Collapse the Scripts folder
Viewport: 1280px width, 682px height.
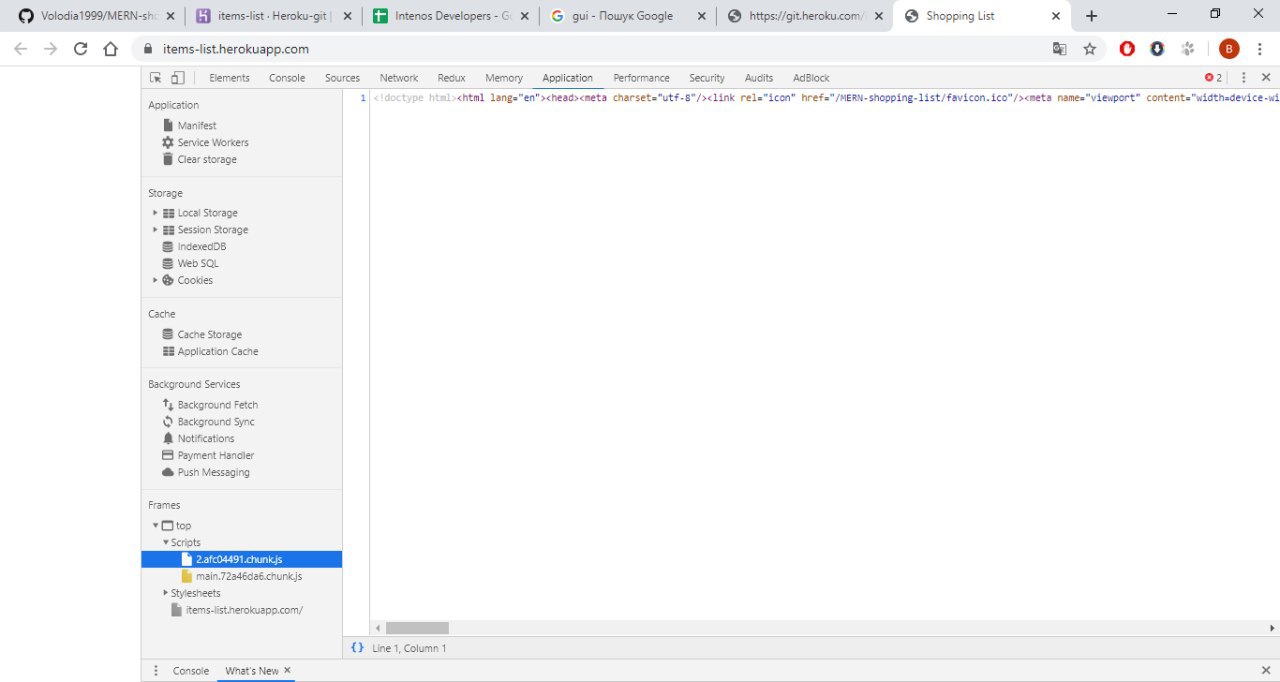click(166, 543)
